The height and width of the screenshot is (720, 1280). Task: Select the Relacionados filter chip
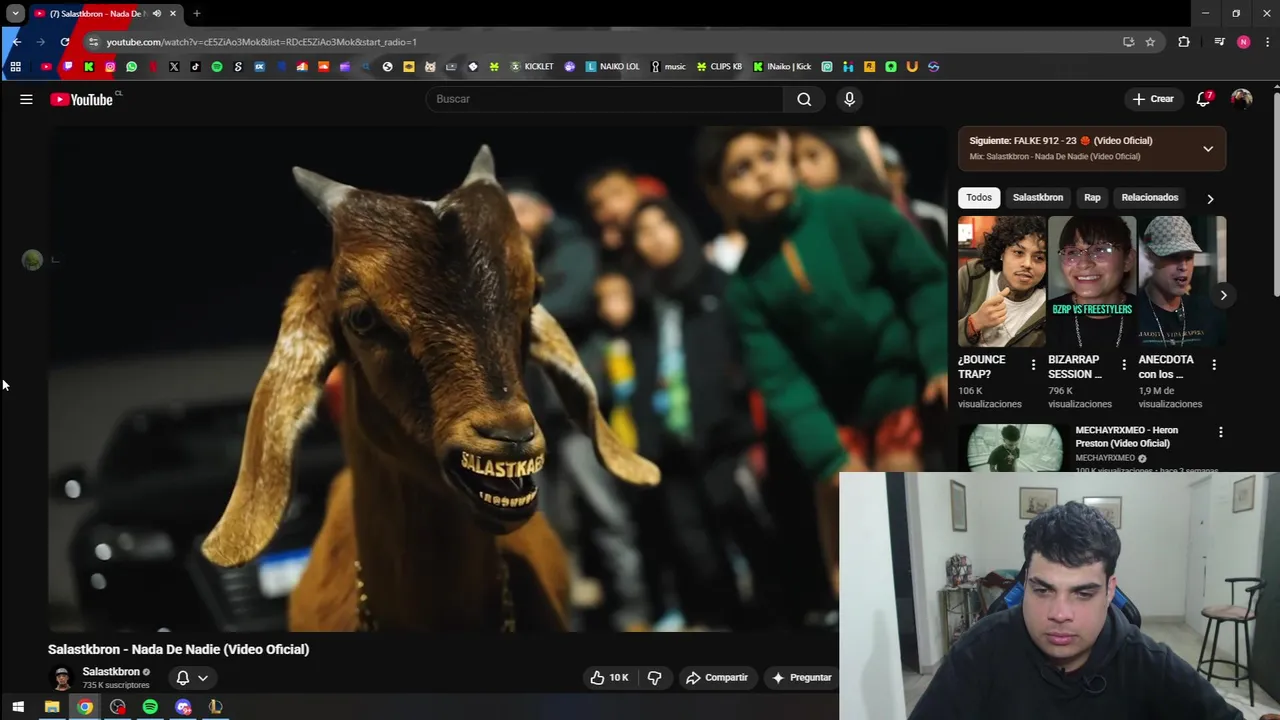[x=1150, y=197]
